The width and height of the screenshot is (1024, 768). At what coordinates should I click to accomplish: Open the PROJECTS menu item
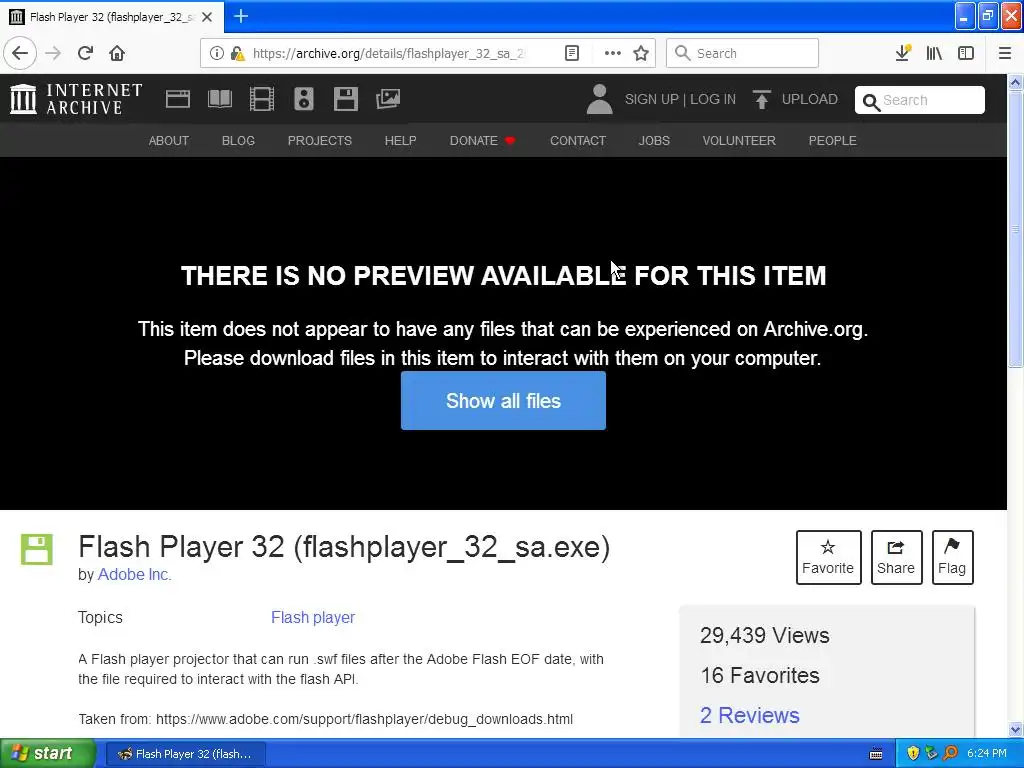[x=319, y=140]
